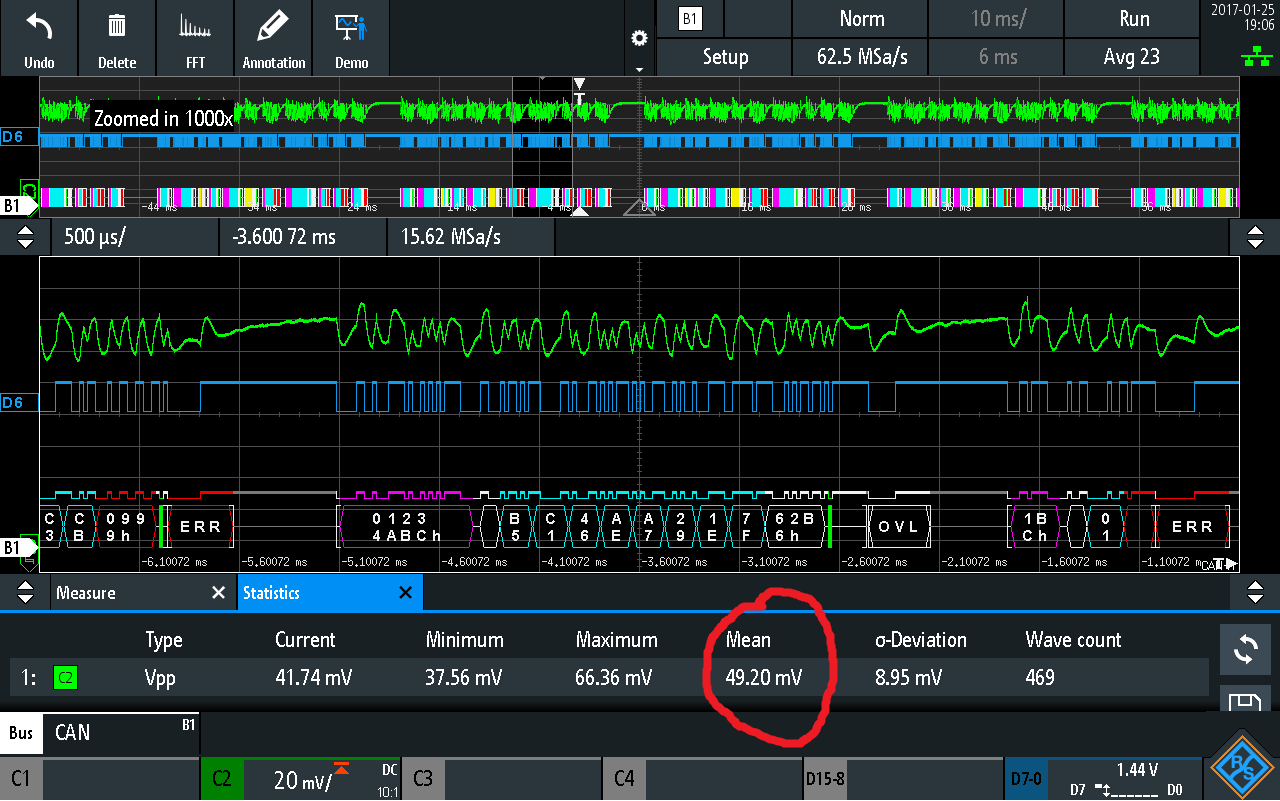Reset statistics with the refresh icon
Image resolution: width=1280 pixels, height=801 pixels.
point(1245,649)
